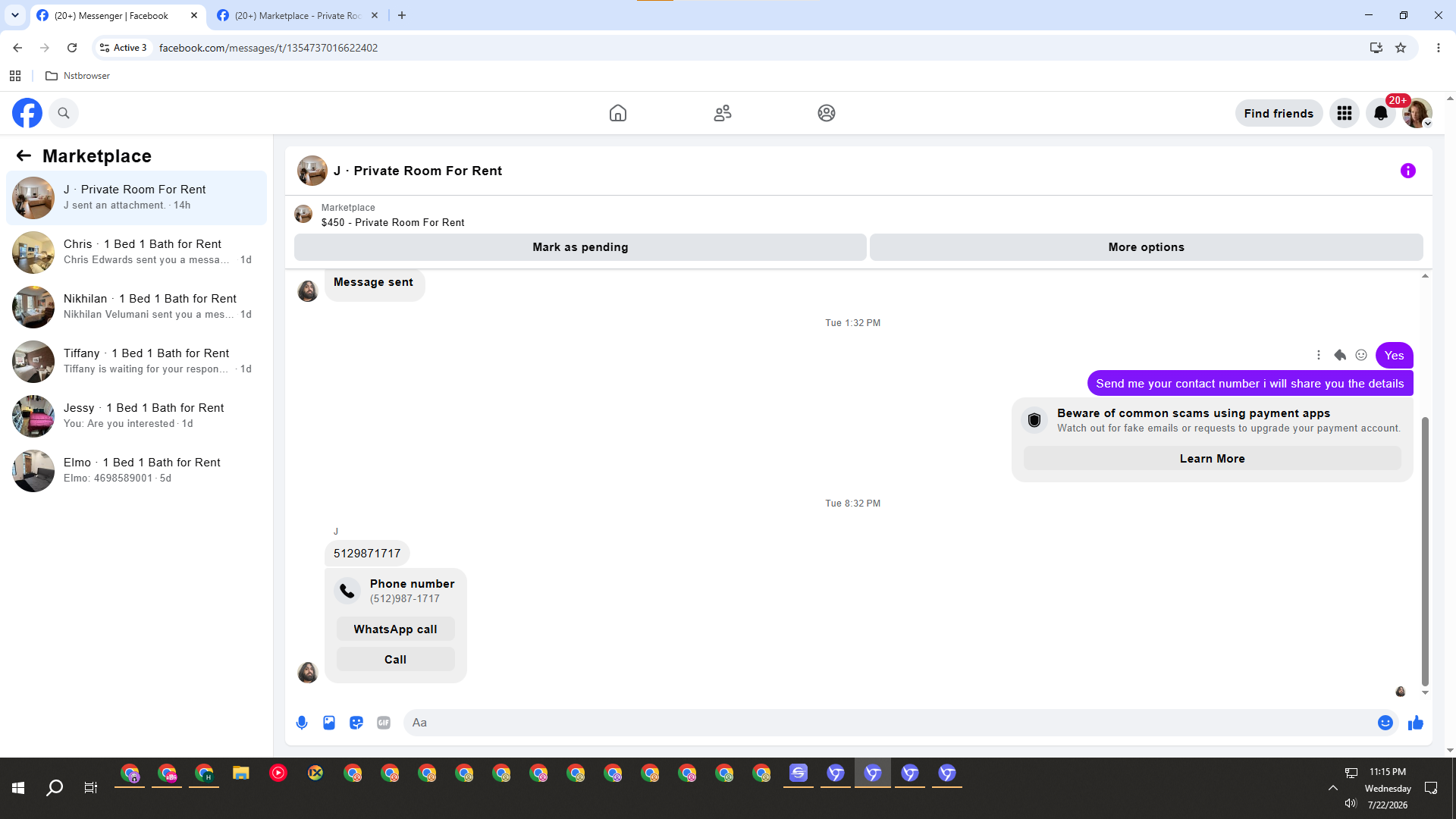1456x819 pixels.
Task: Click the browser back button
Action: pyautogui.click(x=17, y=48)
